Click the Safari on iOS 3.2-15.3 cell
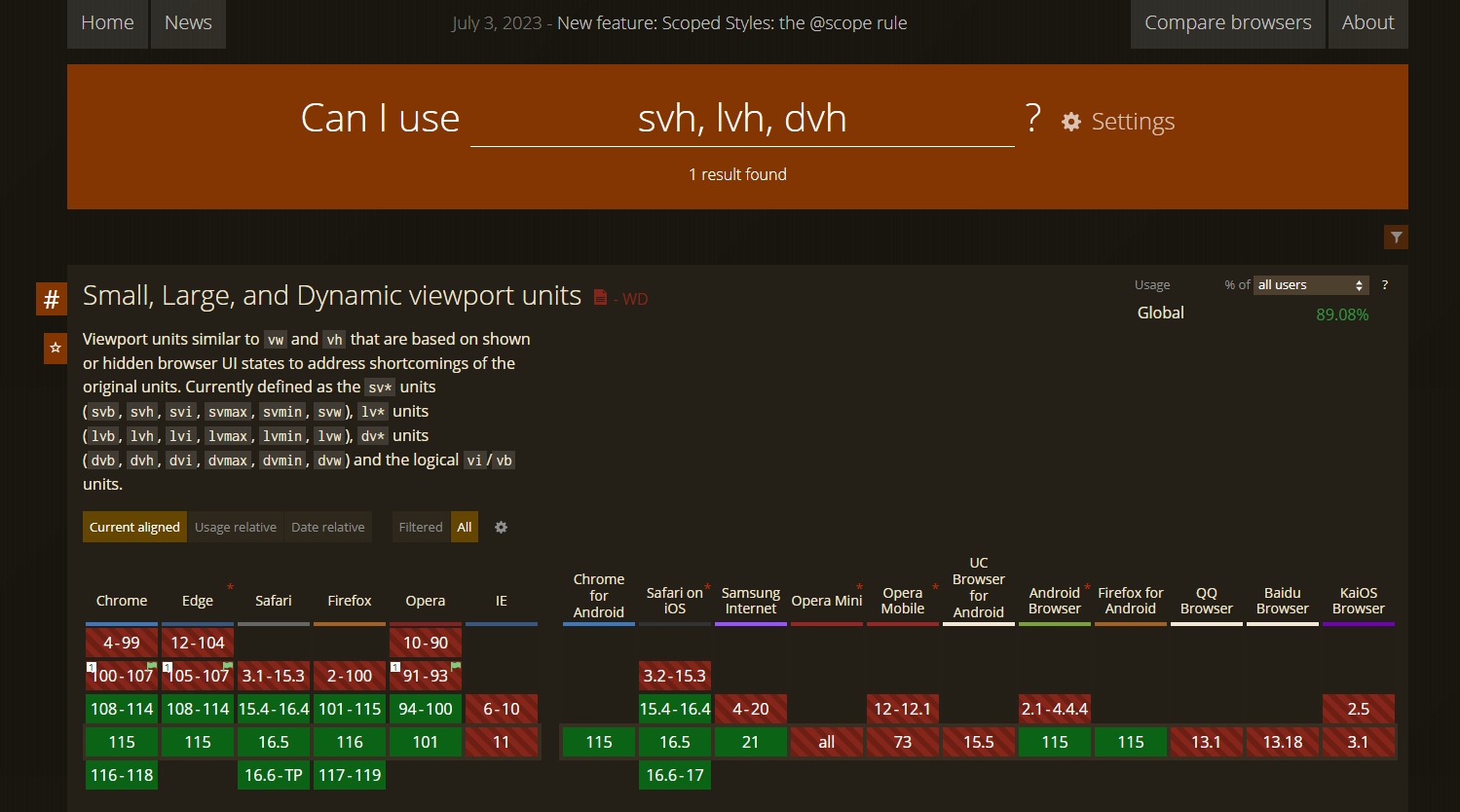This screenshot has width=1460, height=812. click(675, 676)
